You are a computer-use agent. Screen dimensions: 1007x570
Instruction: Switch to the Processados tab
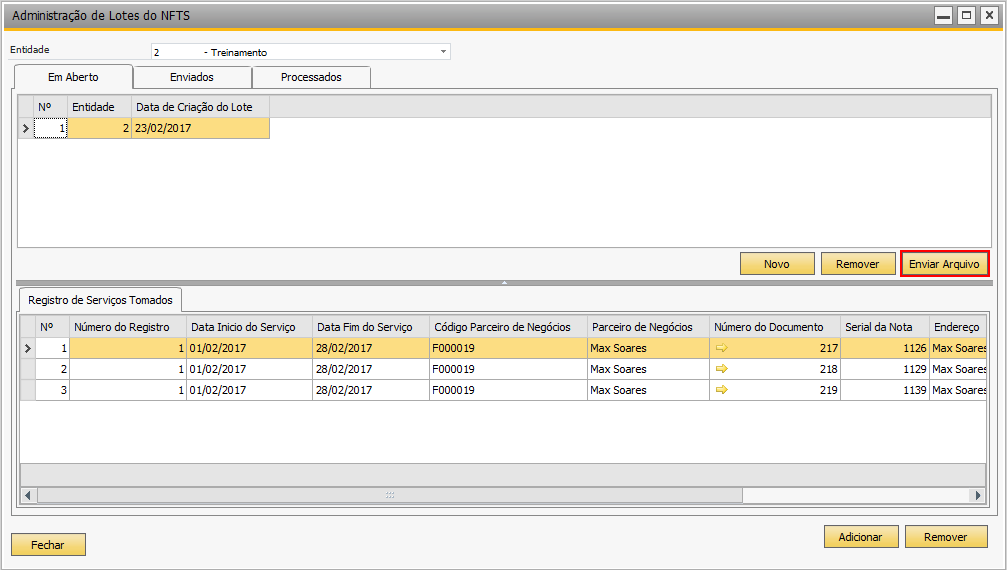pos(311,77)
